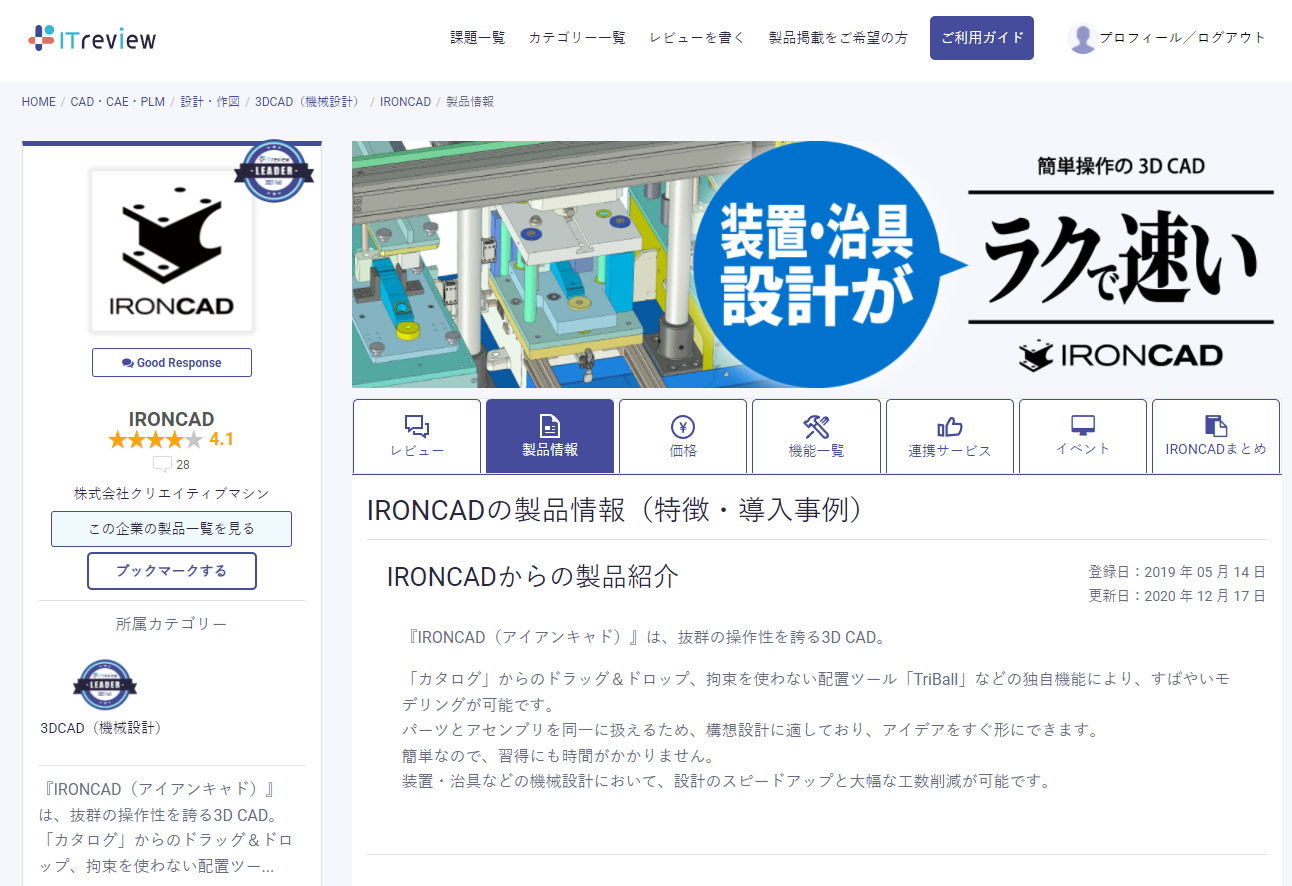Click the thumbs-up icon on the 連携サービス tab
The height and width of the screenshot is (886, 1292).
949,427
